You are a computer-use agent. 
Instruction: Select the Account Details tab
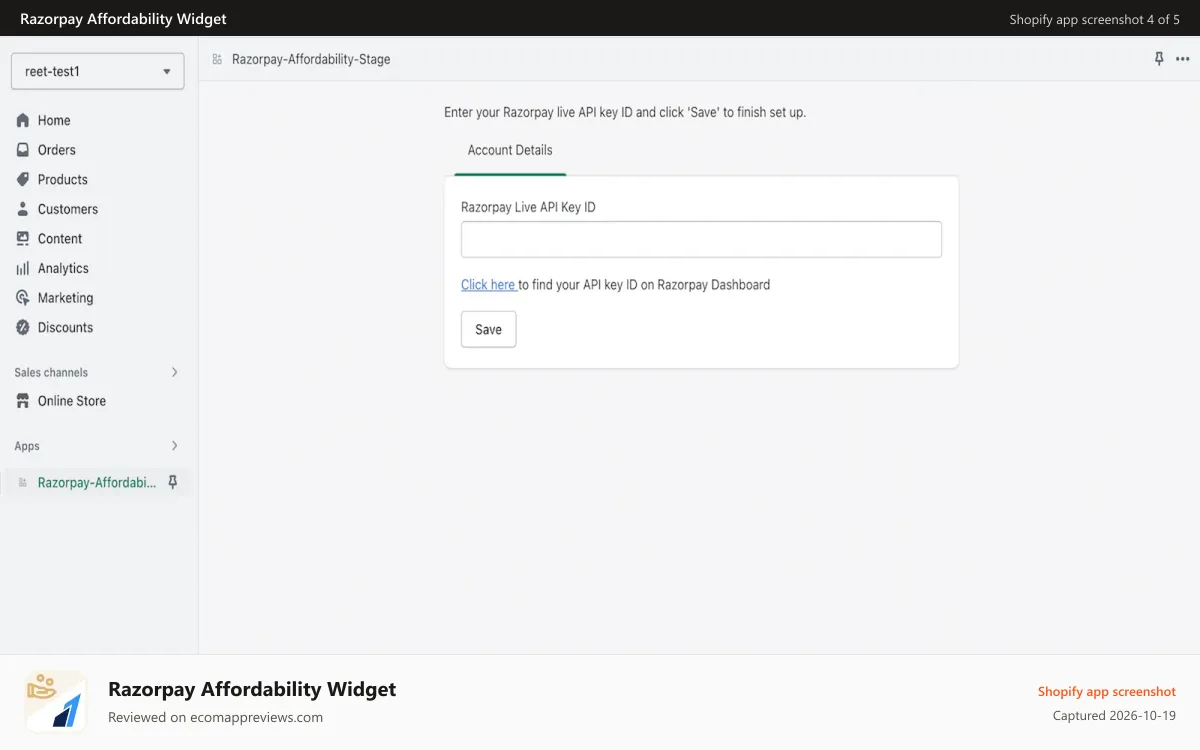pos(510,150)
